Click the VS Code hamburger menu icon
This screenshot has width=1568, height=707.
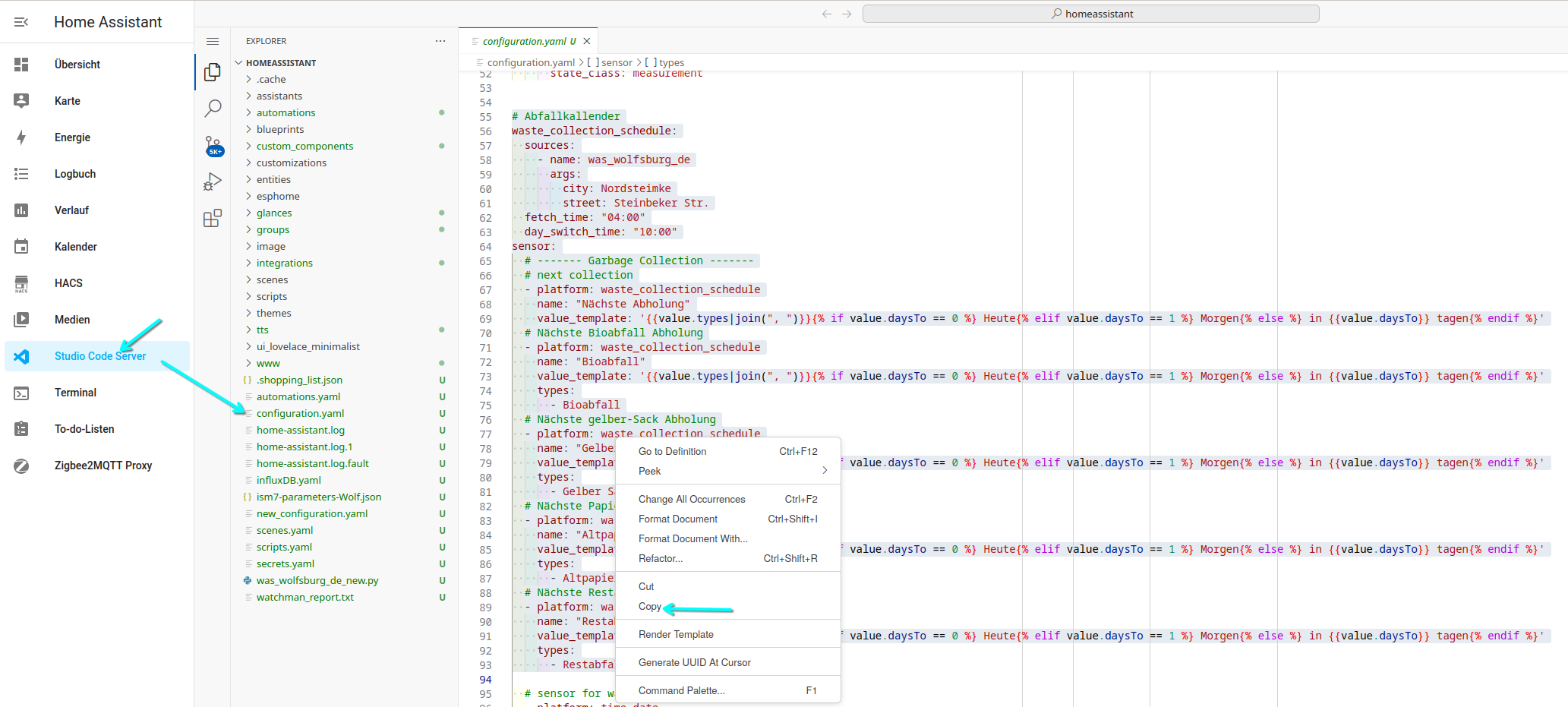pyautogui.click(x=213, y=41)
